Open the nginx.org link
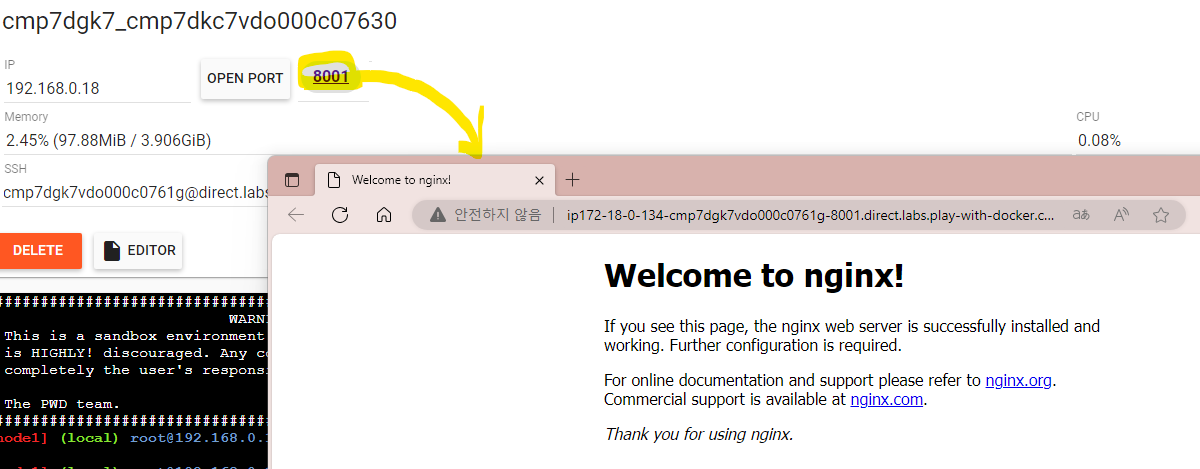The image size is (1200, 469). point(1019,380)
